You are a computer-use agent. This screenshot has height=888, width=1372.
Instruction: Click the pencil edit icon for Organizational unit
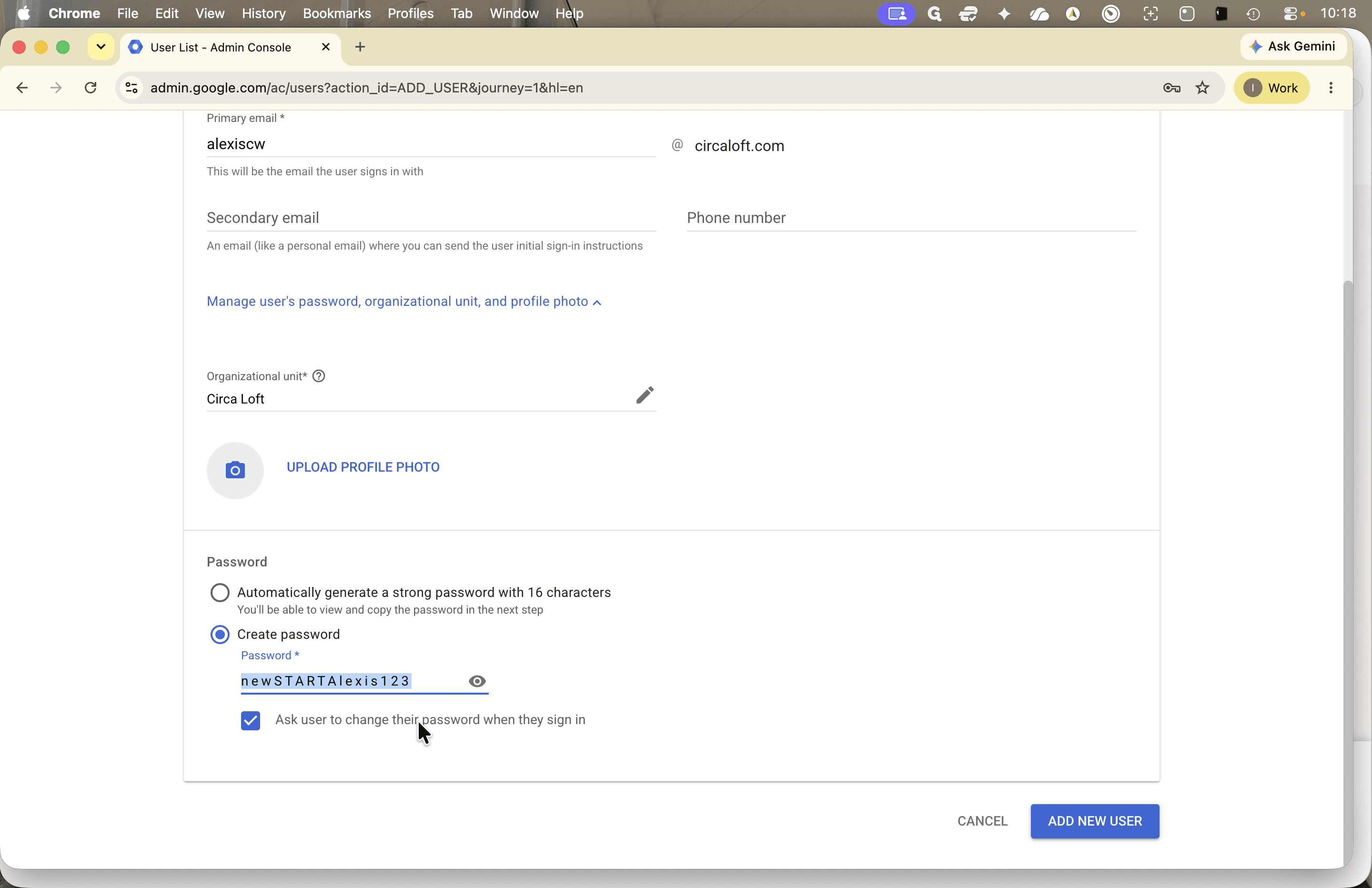645,395
